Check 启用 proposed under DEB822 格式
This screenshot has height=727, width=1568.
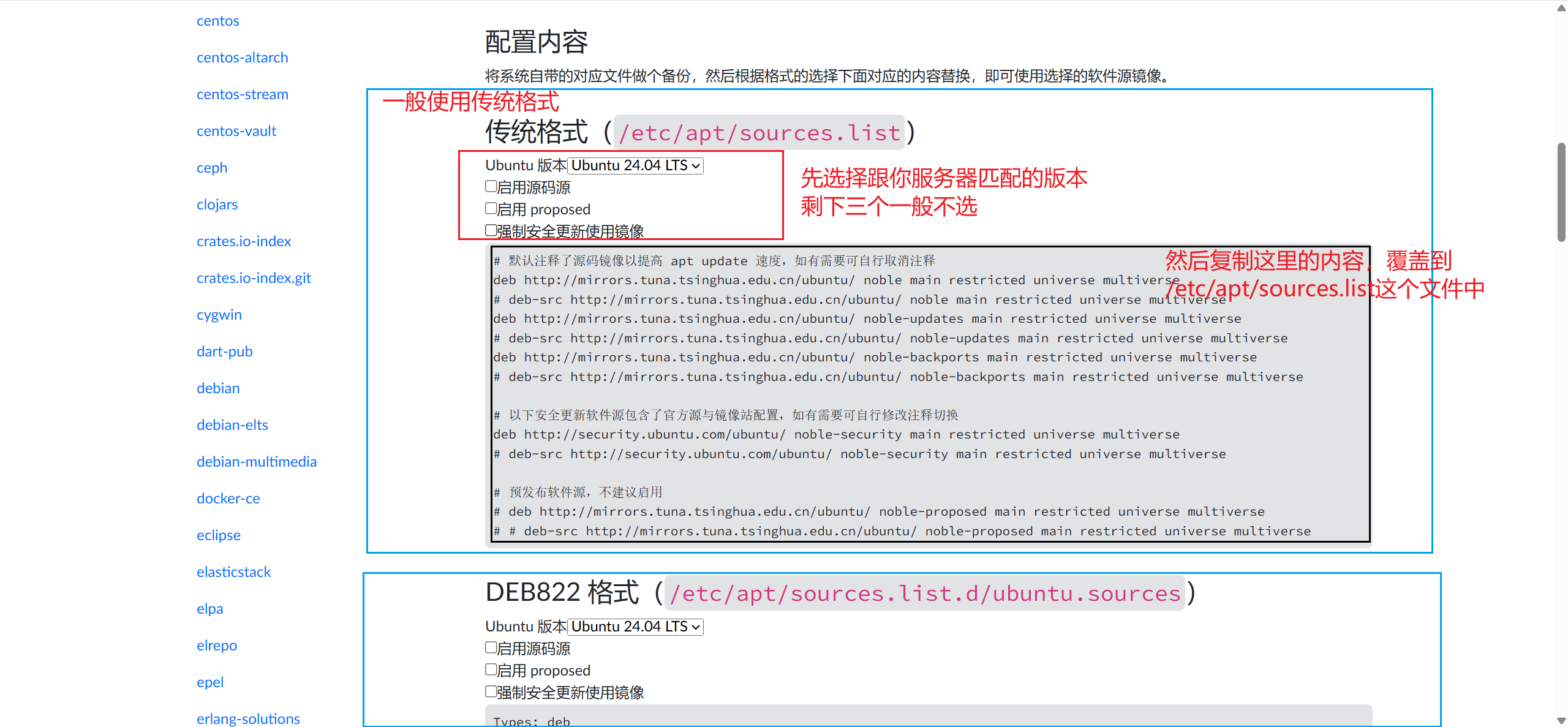pyautogui.click(x=491, y=669)
